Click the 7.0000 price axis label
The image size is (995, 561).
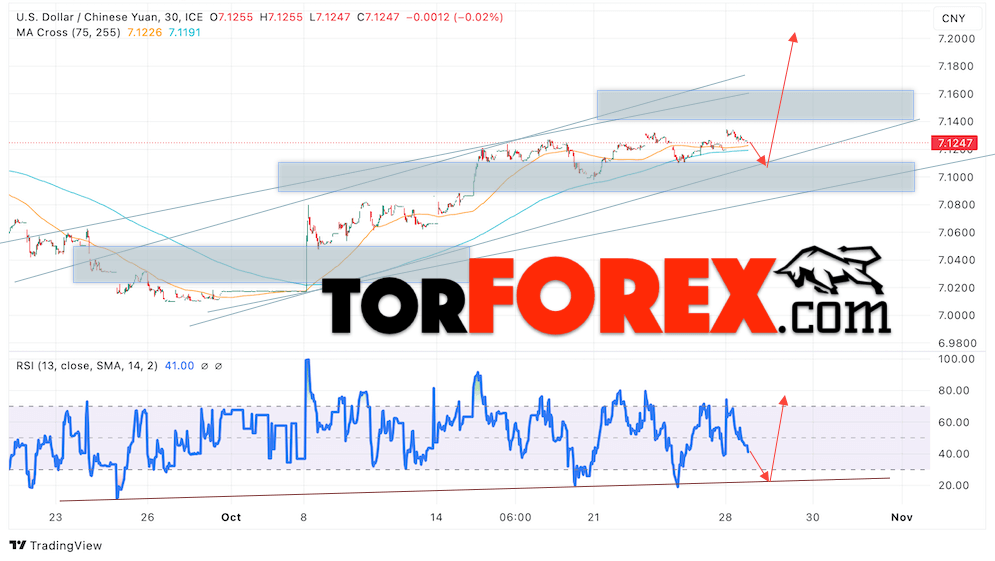[x=956, y=315]
